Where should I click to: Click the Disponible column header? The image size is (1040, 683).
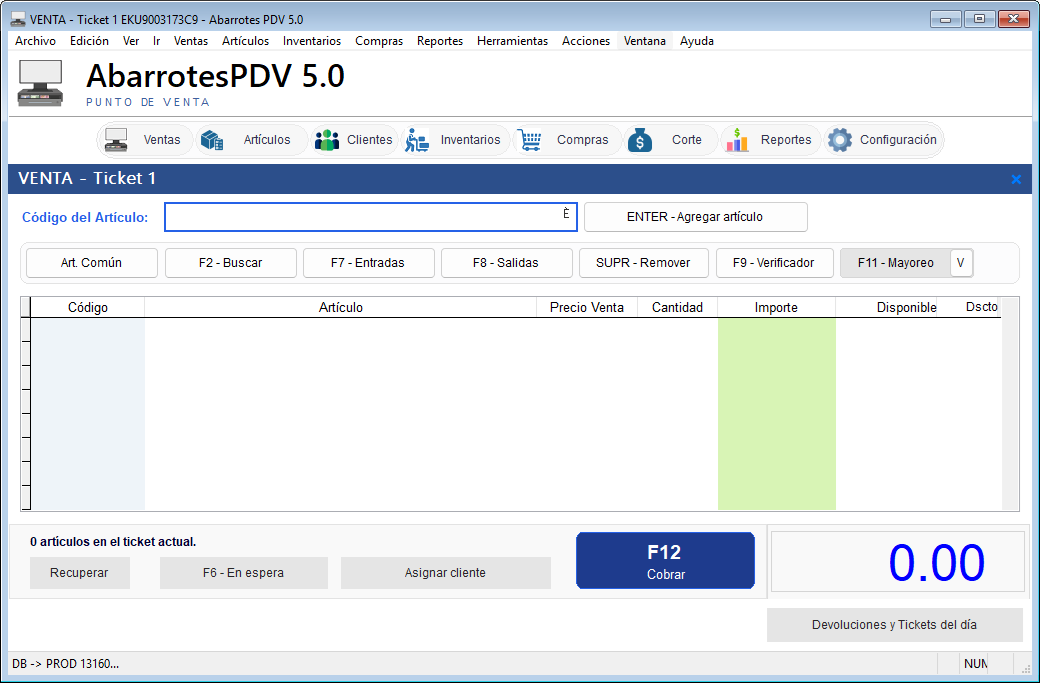tap(887, 308)
